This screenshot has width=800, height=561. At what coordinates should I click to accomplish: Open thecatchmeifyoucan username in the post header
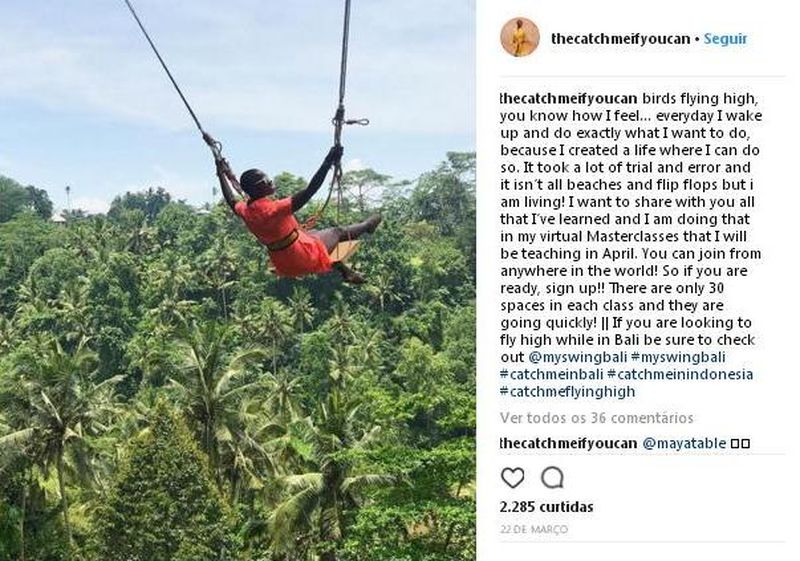click(x=620, y=39)
